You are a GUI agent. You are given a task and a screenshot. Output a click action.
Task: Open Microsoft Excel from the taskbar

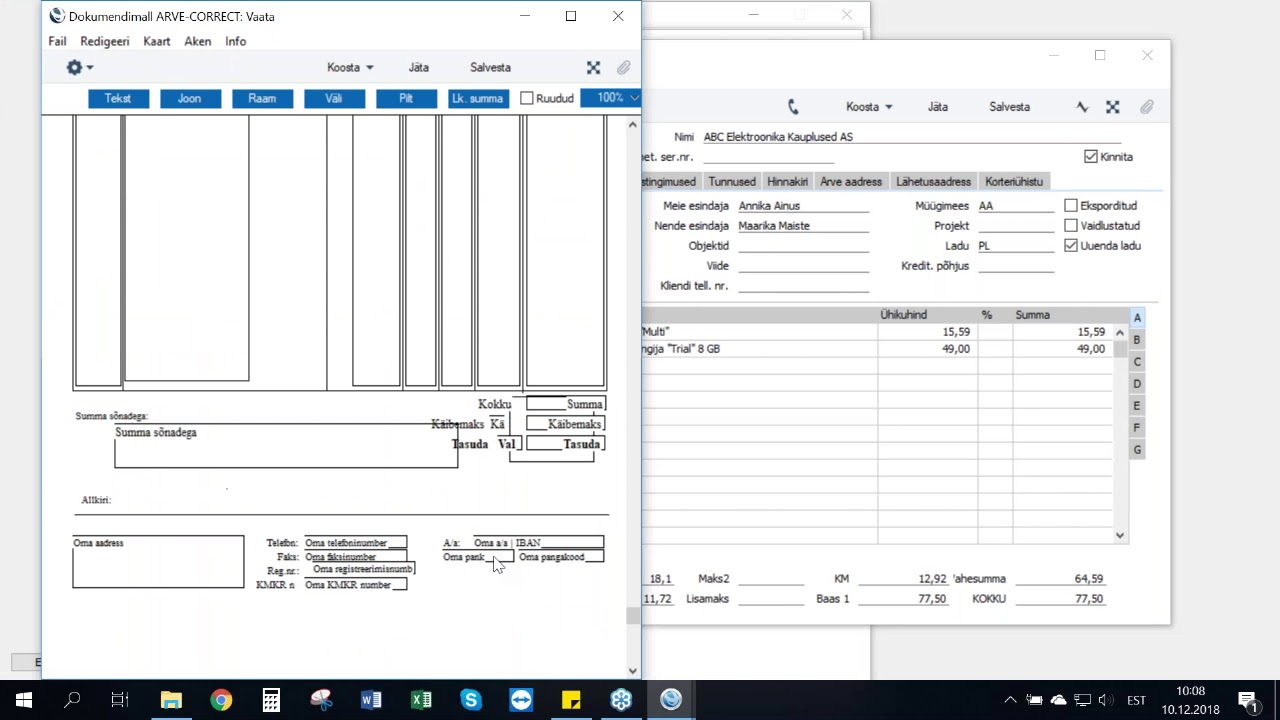tap(421, 700)
